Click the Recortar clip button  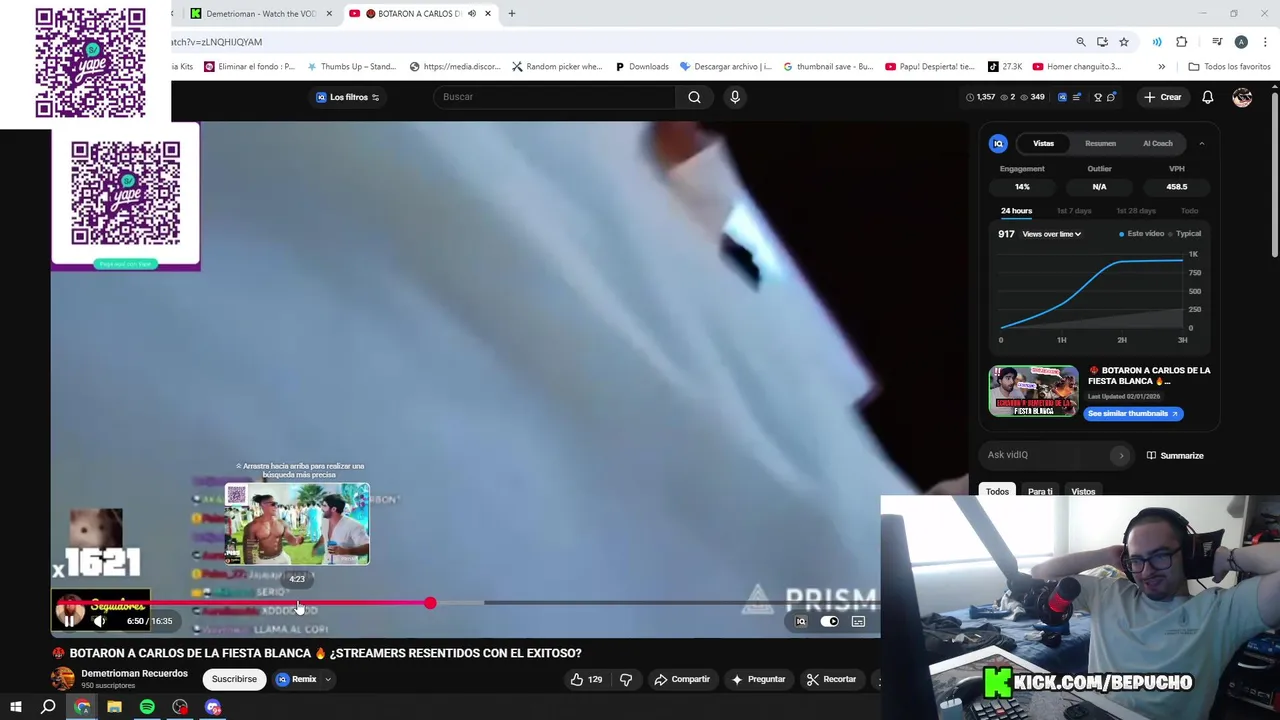(831, 679)
